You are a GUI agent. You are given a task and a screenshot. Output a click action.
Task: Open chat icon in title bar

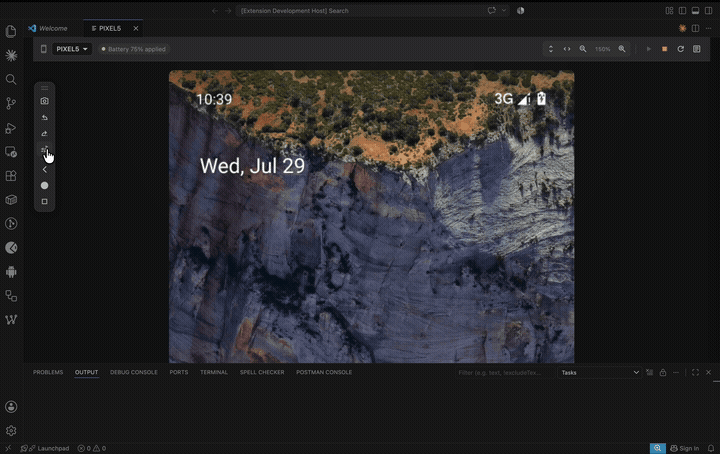(492, 11)
